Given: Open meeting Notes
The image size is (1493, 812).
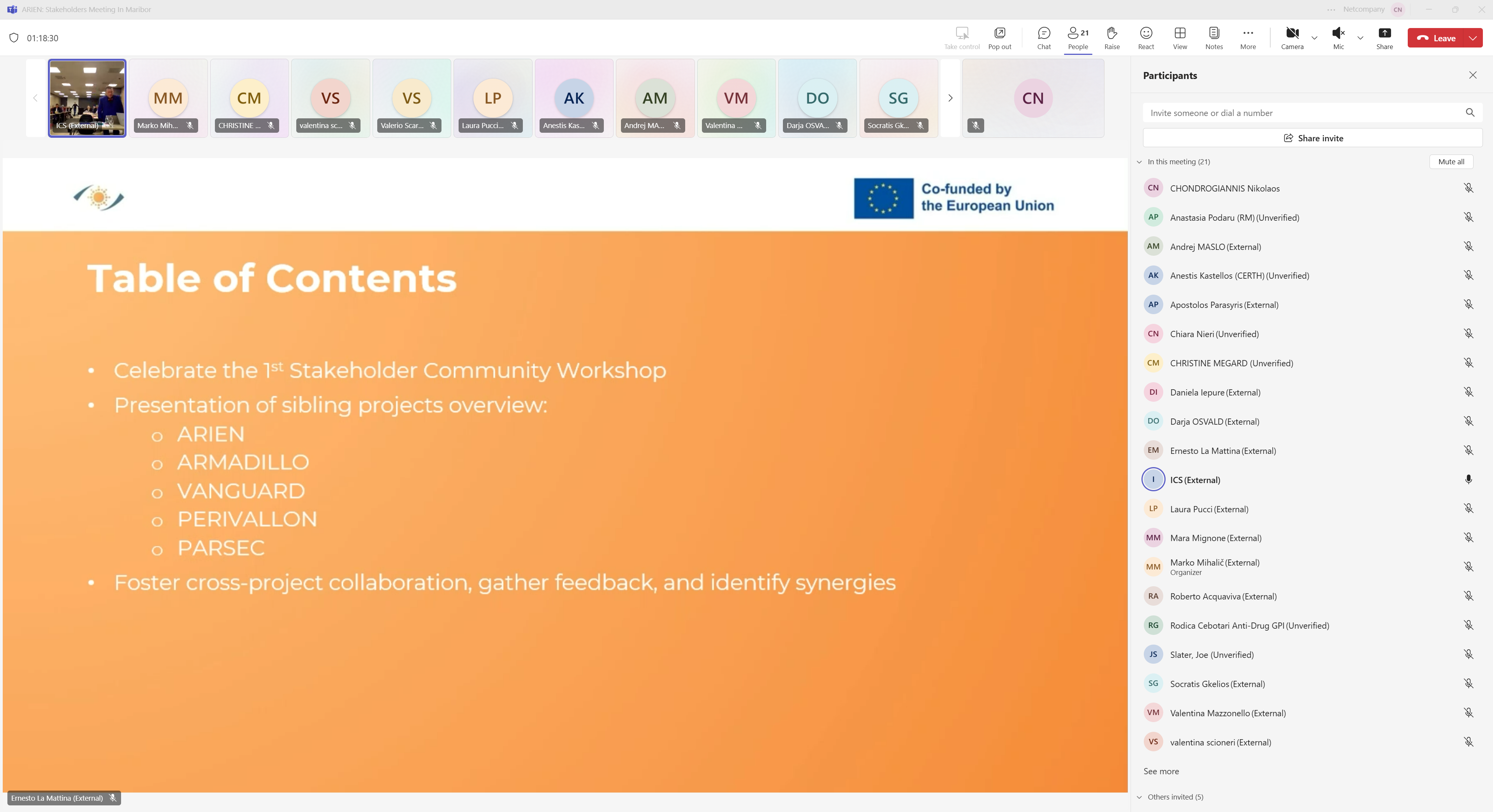Looking at the screenshot, I should [1213, 38].
